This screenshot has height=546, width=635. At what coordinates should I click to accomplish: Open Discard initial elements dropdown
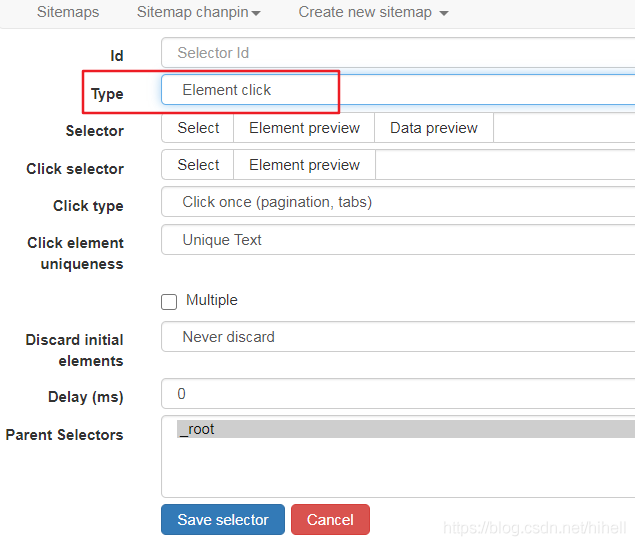[x=398, y=337]
